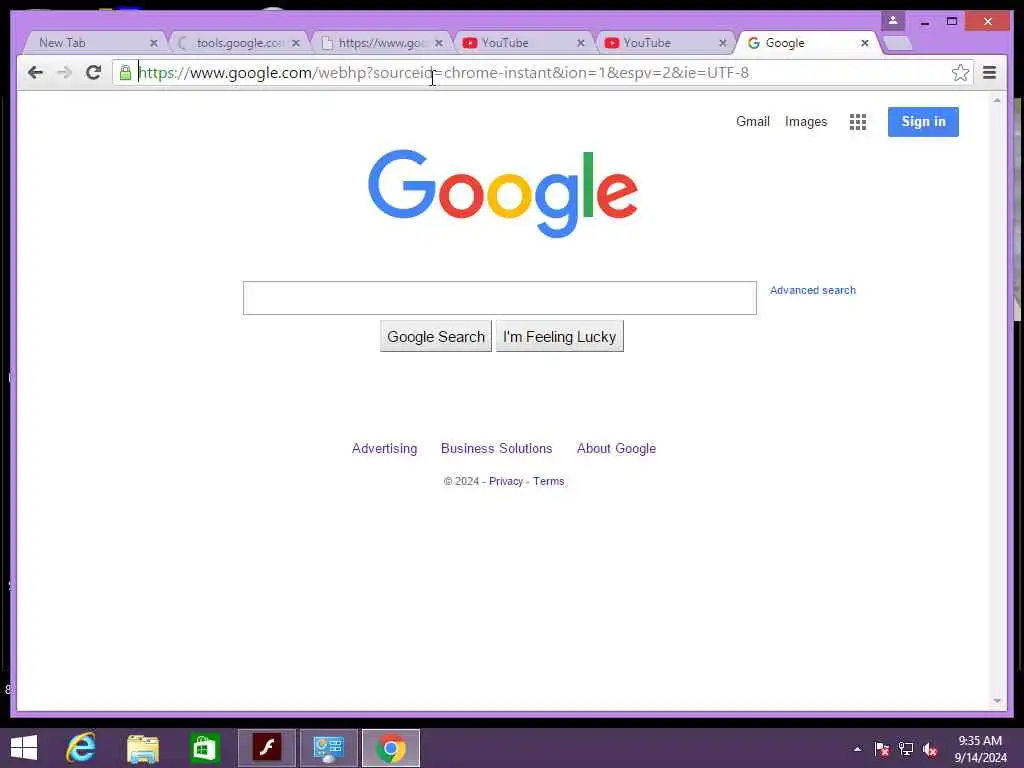Click into the Google search box
1024x768 pixels.
500,298
